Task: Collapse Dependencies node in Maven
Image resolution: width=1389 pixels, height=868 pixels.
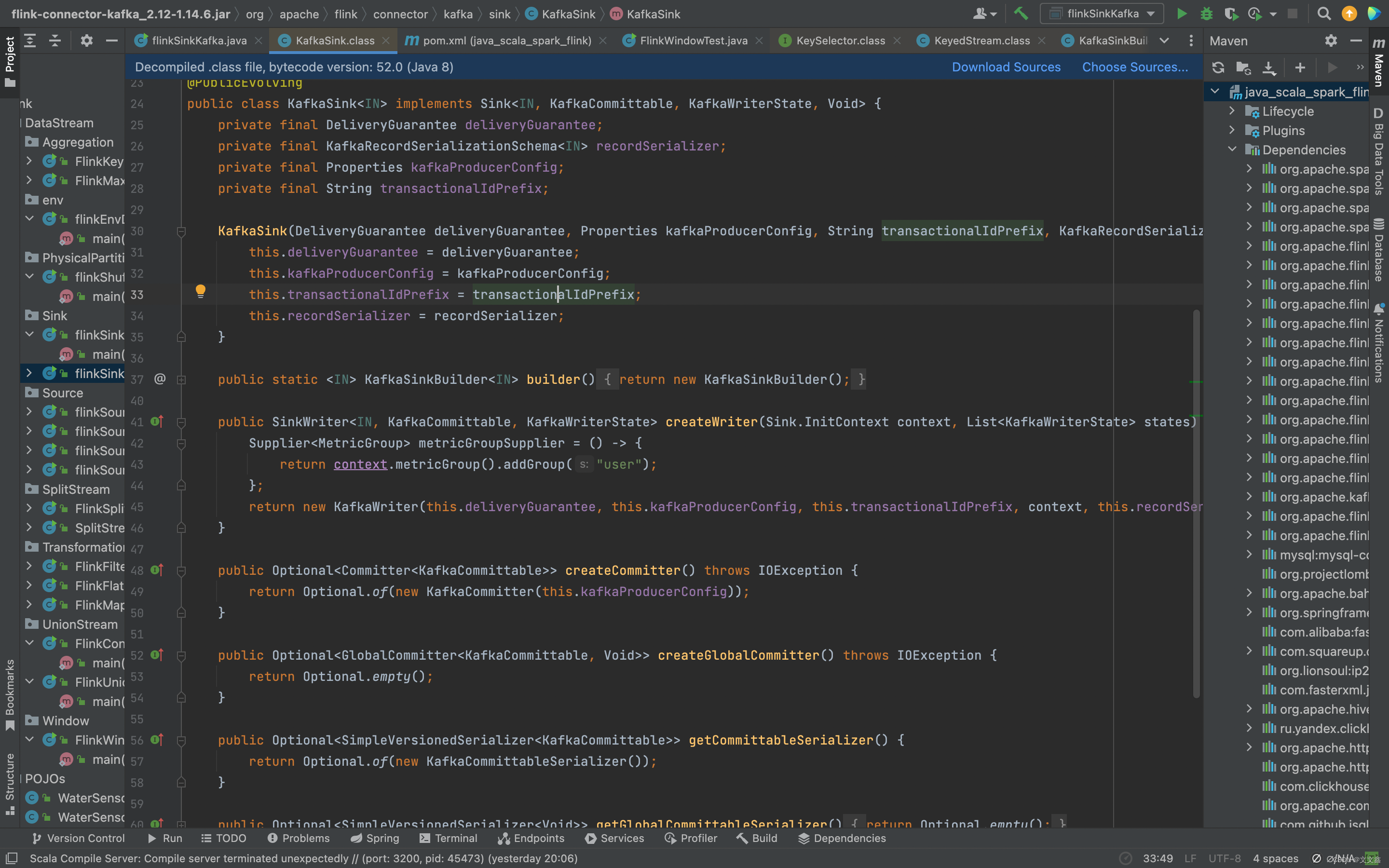Action: pos(1232,149)
